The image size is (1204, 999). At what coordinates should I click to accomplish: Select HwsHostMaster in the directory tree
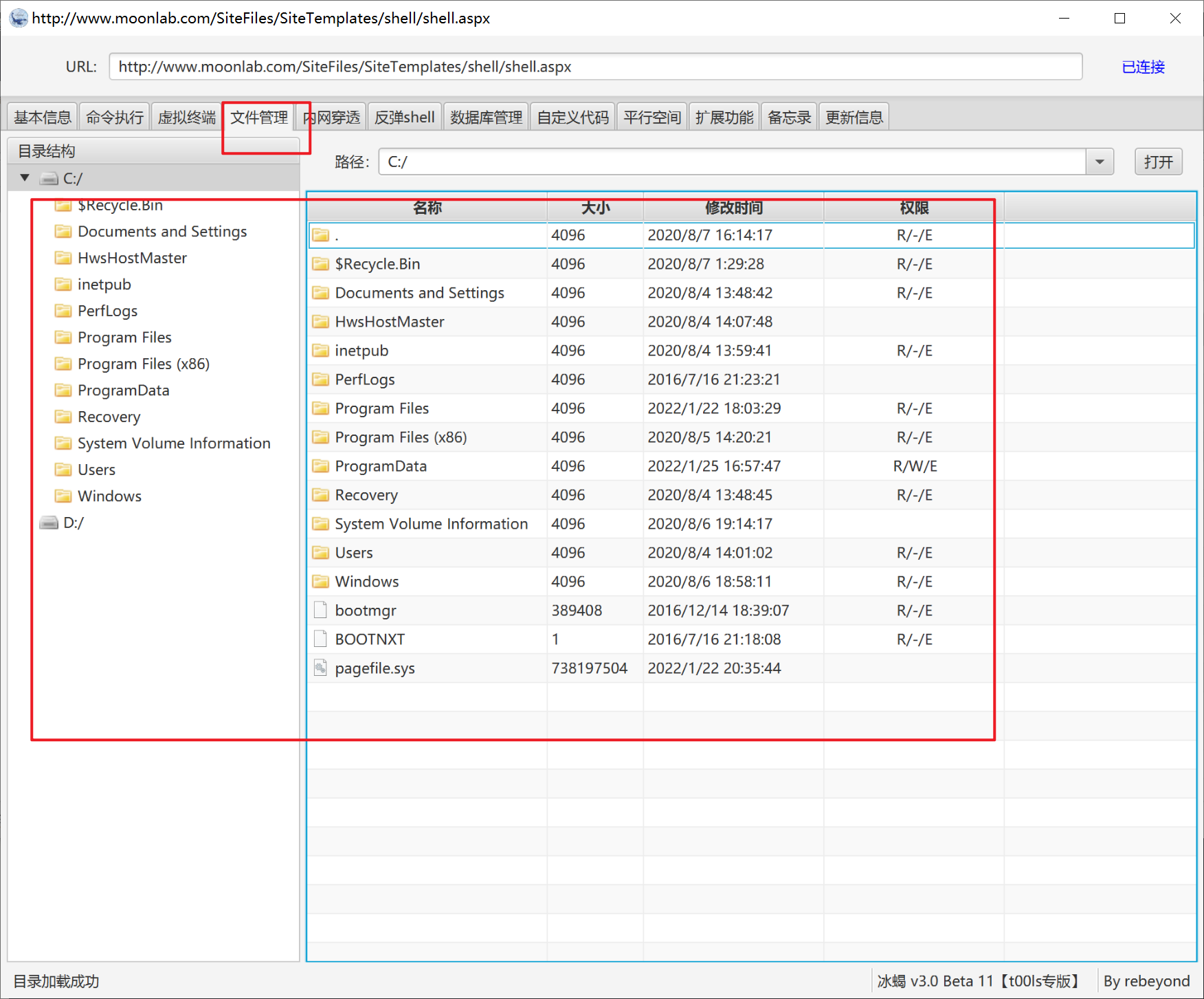point(132,258)
